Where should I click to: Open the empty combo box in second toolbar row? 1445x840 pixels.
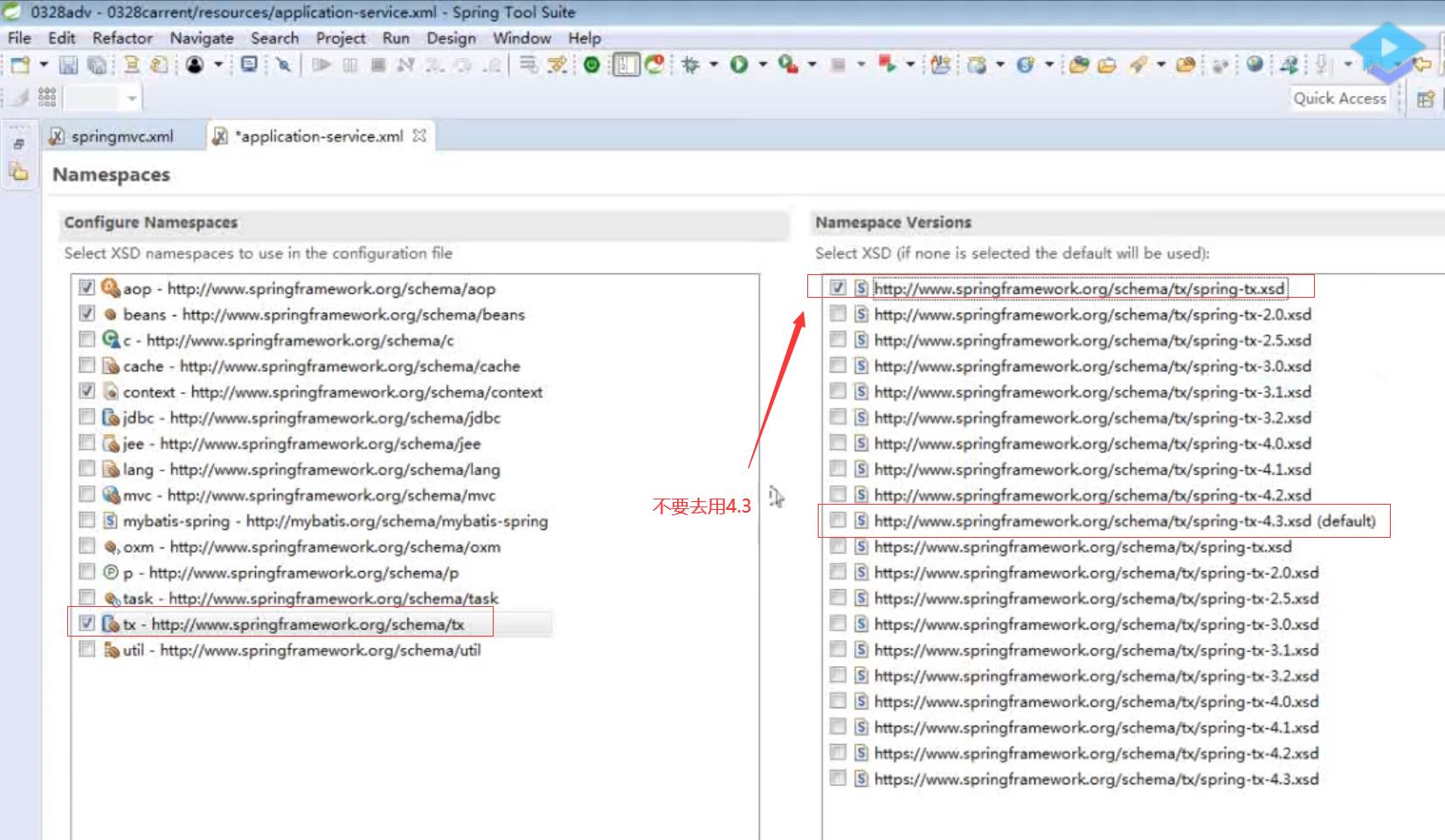click(102, 98)
